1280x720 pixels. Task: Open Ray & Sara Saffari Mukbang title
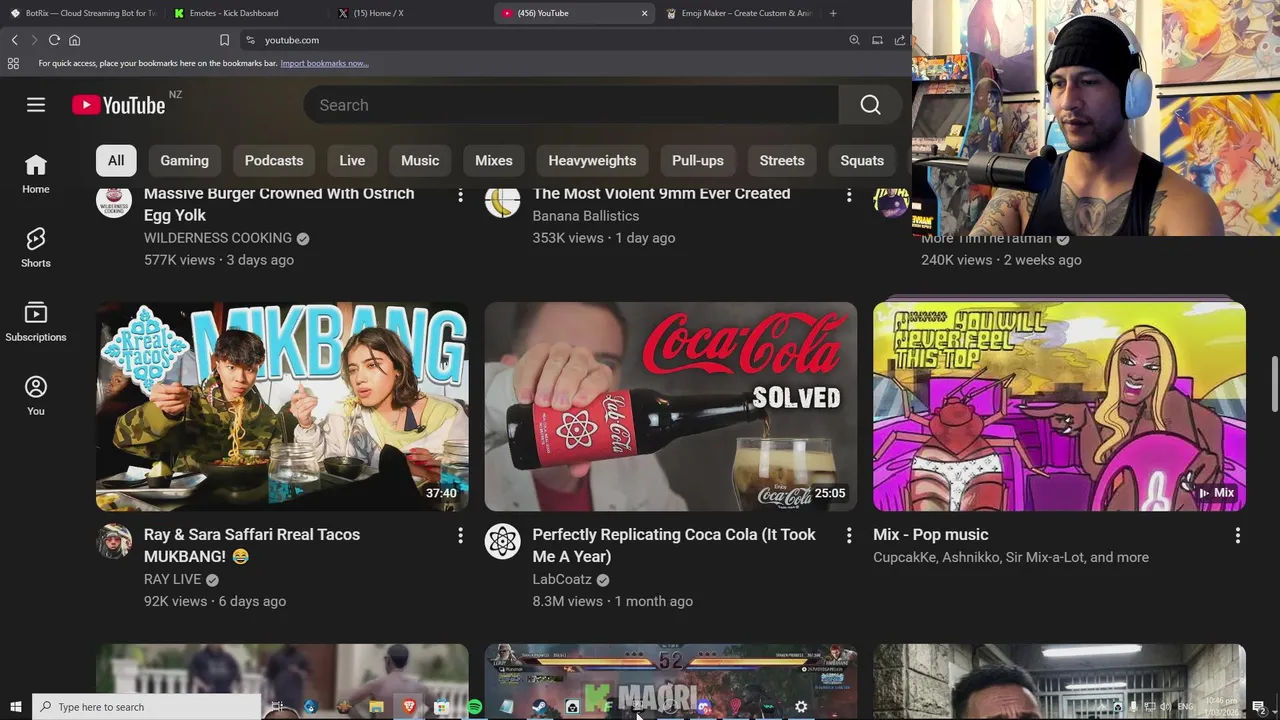[x=252, y=545]
